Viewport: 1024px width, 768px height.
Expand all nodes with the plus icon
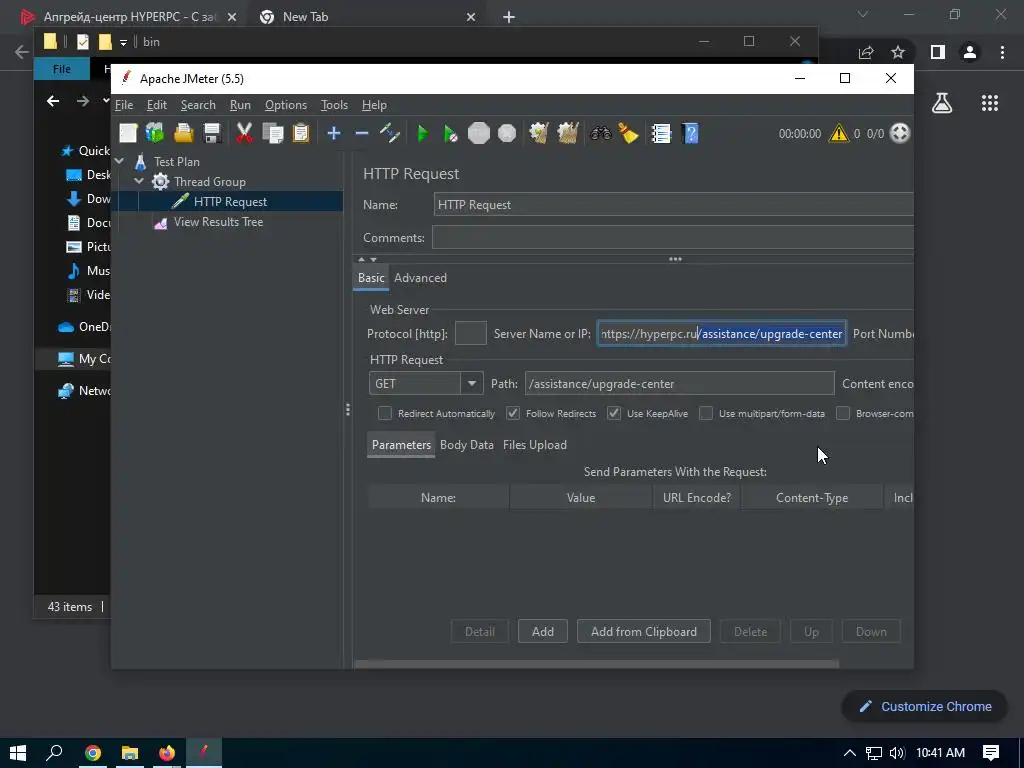click(334, 133)
